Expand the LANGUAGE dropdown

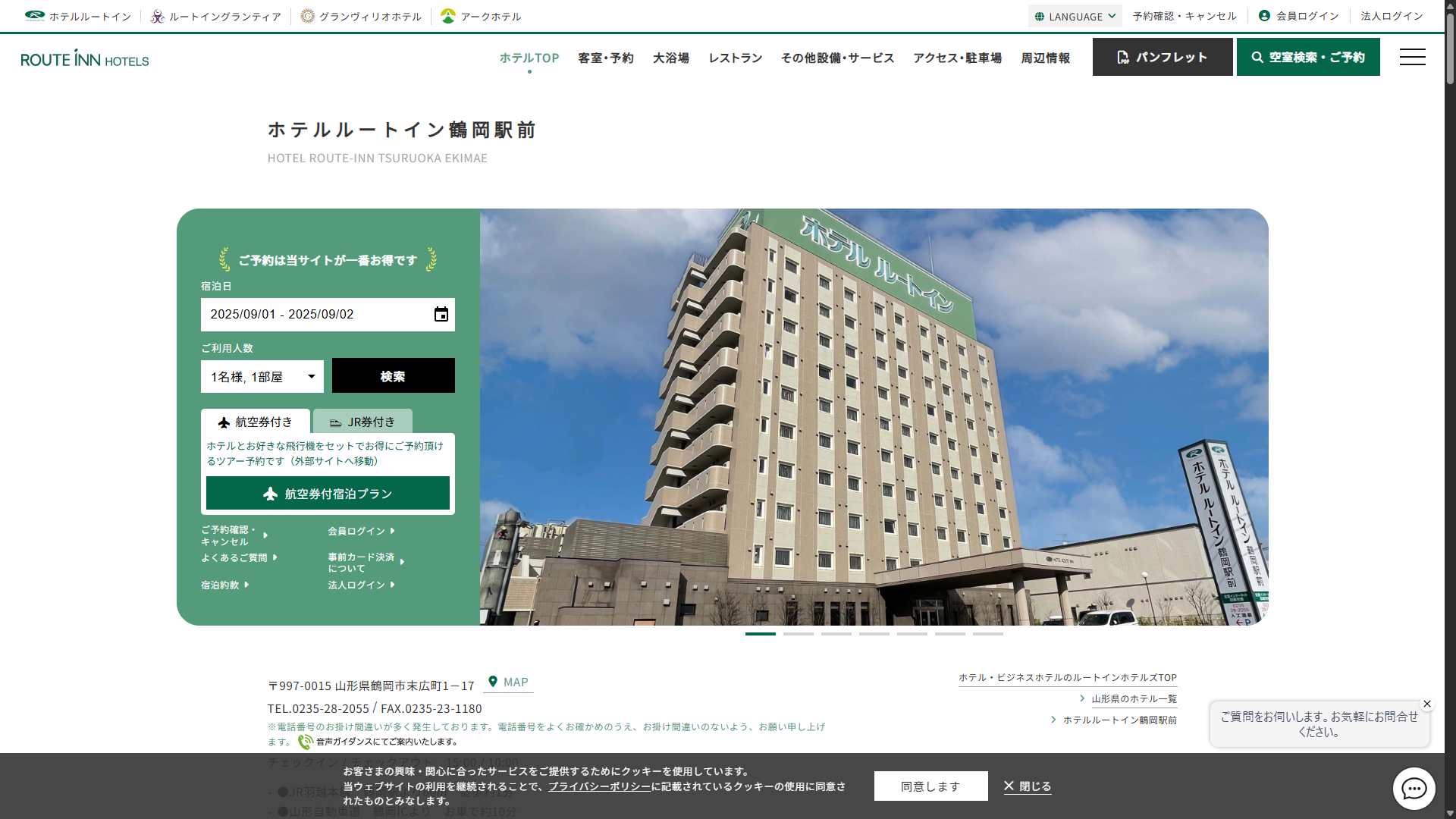pos(1075,16)
